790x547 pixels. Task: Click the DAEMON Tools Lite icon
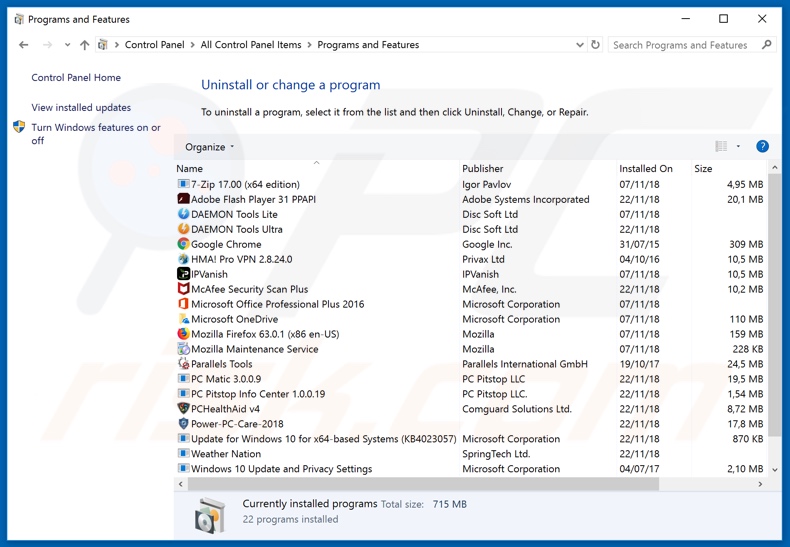pyautogui.click(x=183, y=214)
